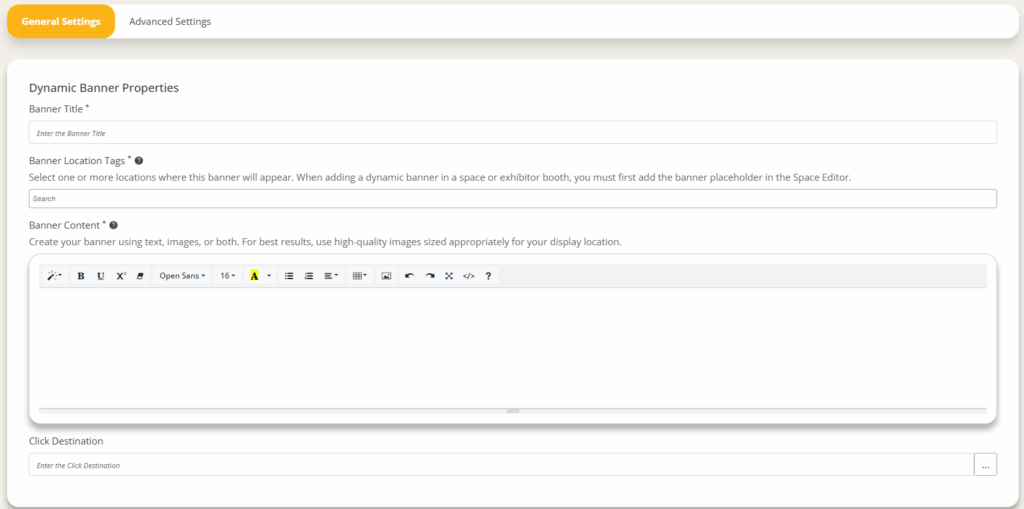Insert a numbered ordered list
This screenshot has width=1024, height=509.
(x=309, y=276)
